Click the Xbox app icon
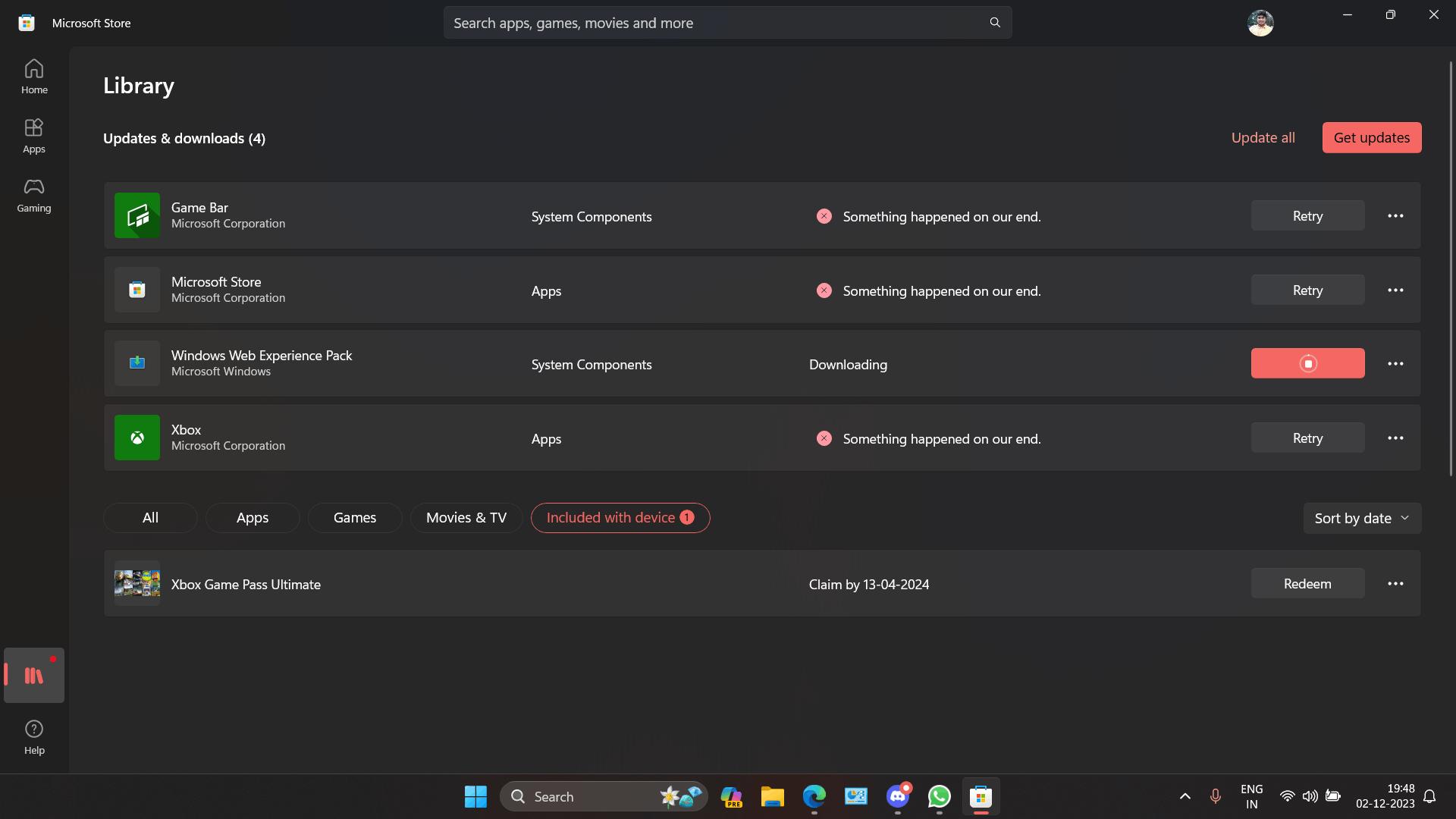Screen dimensions: 1456x819 click(x=137, y=437)
